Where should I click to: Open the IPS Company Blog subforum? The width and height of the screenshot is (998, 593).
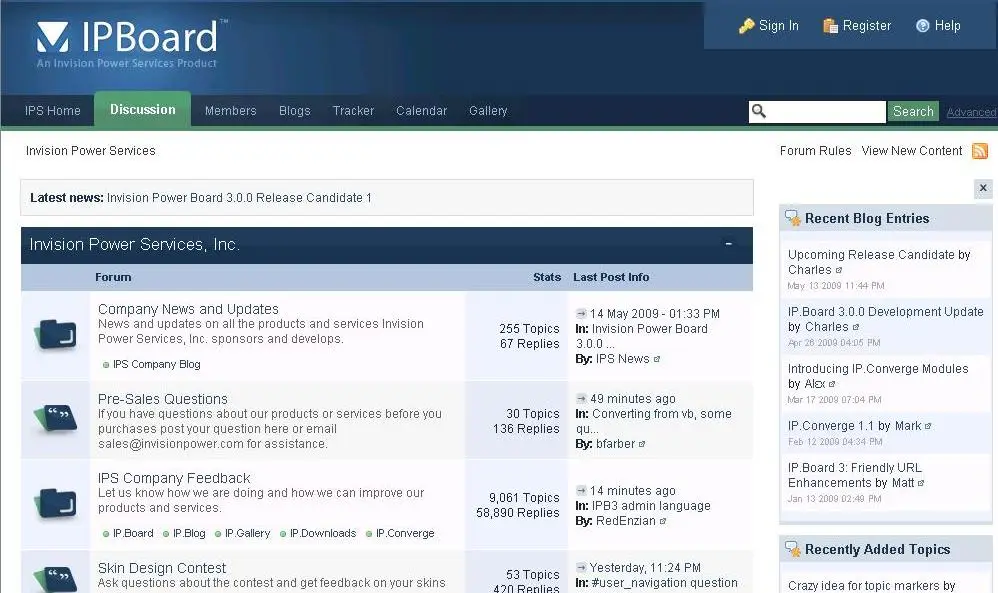157,365
